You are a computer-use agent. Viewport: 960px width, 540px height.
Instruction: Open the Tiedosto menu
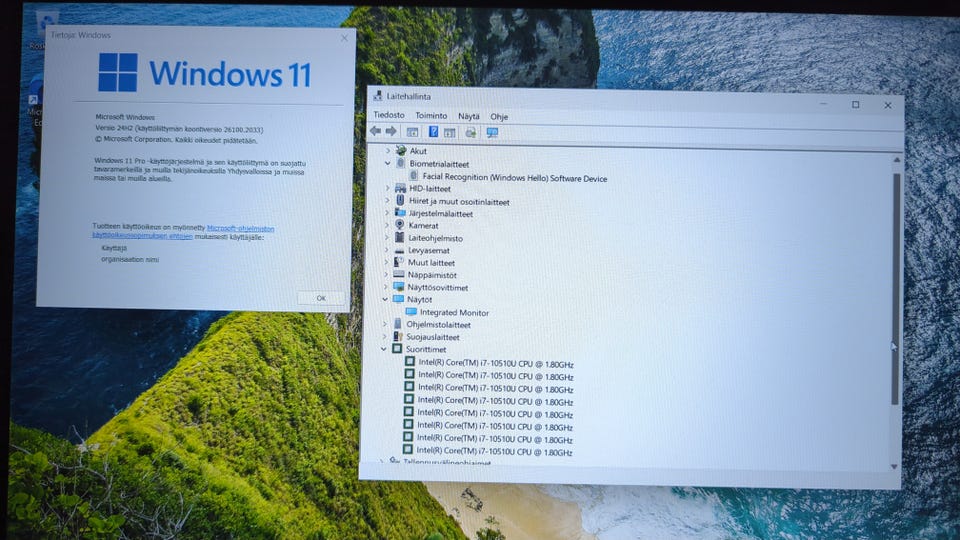coord(389,114)
